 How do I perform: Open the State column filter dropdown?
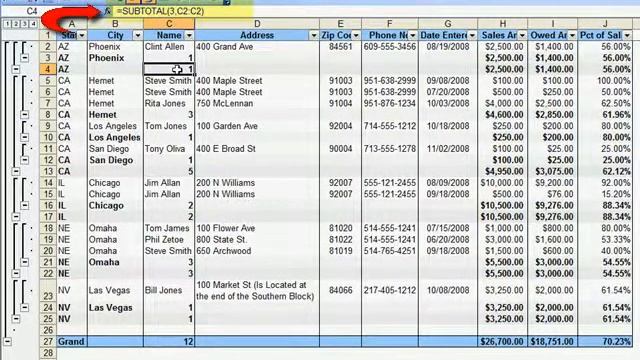click(x=82, y=36)
